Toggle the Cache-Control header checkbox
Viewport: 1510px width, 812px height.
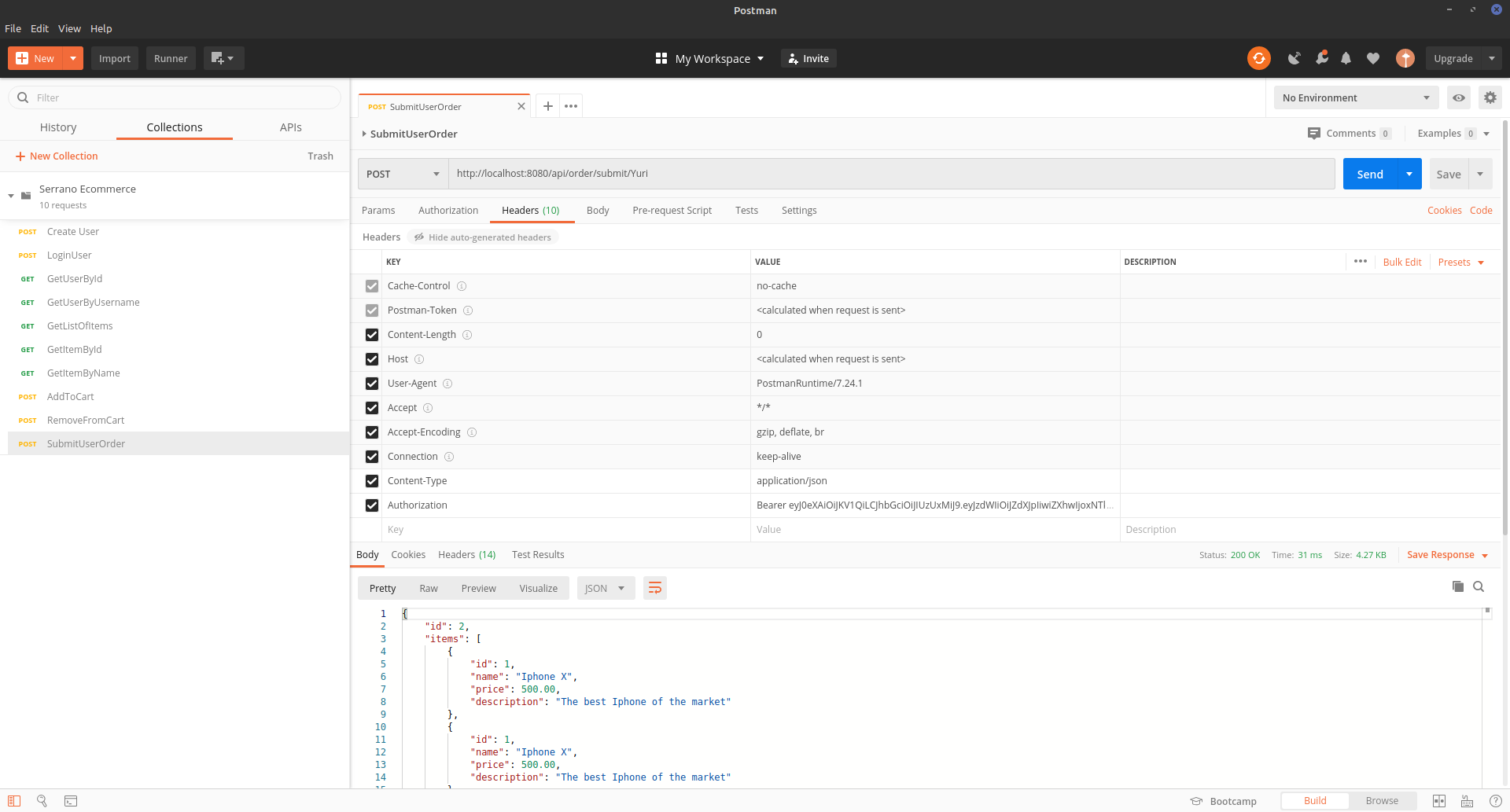coord(372,286)
